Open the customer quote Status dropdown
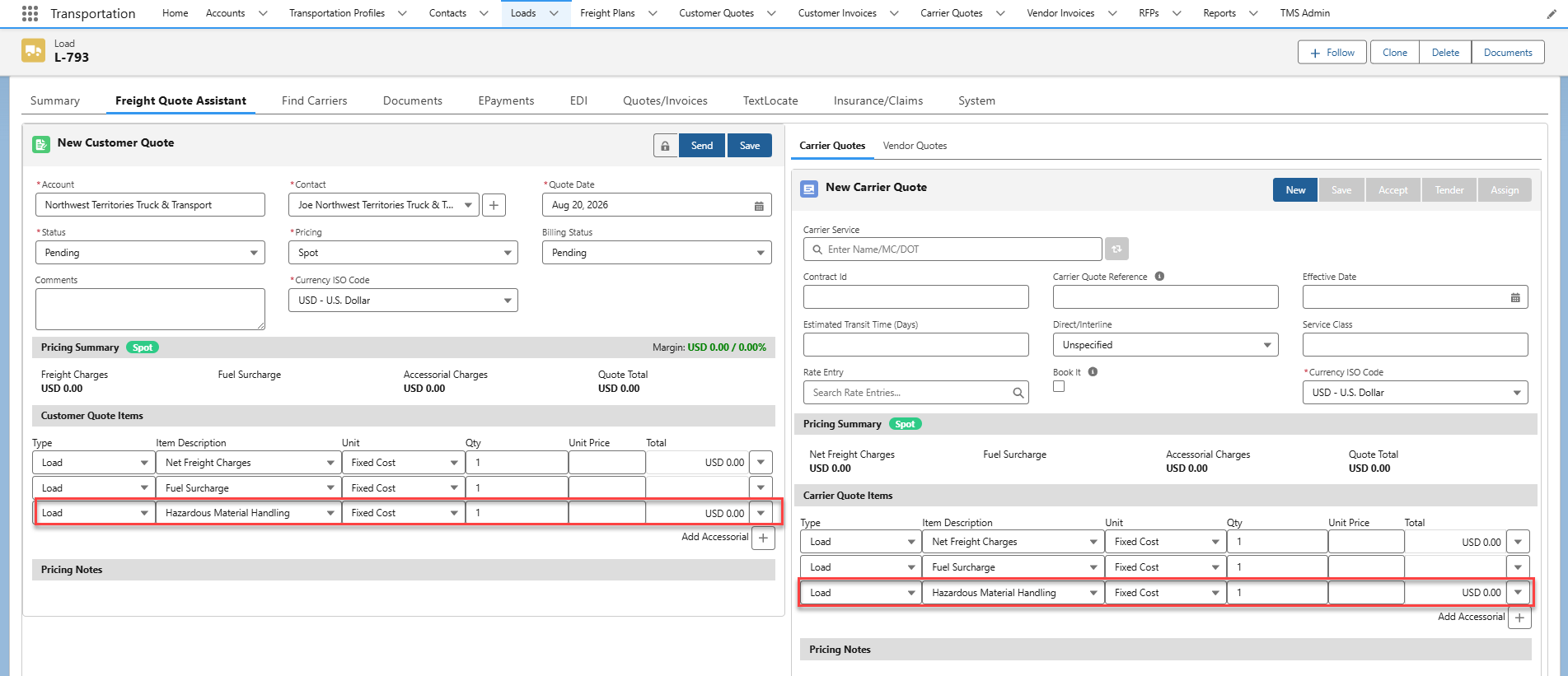Screen dimensions: 1568x676 tap(150, 253)
